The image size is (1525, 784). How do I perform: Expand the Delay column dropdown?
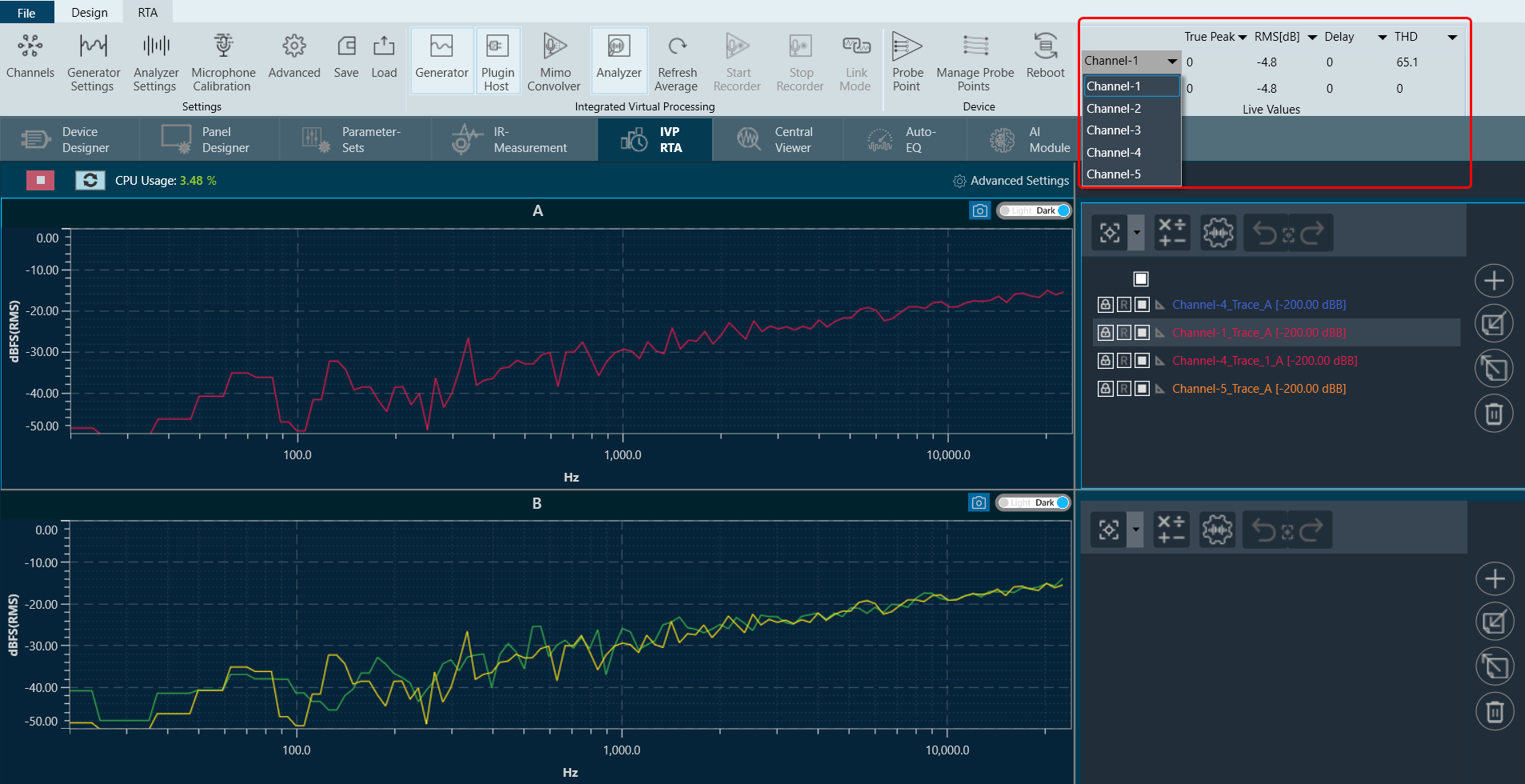click(1382, 38)
